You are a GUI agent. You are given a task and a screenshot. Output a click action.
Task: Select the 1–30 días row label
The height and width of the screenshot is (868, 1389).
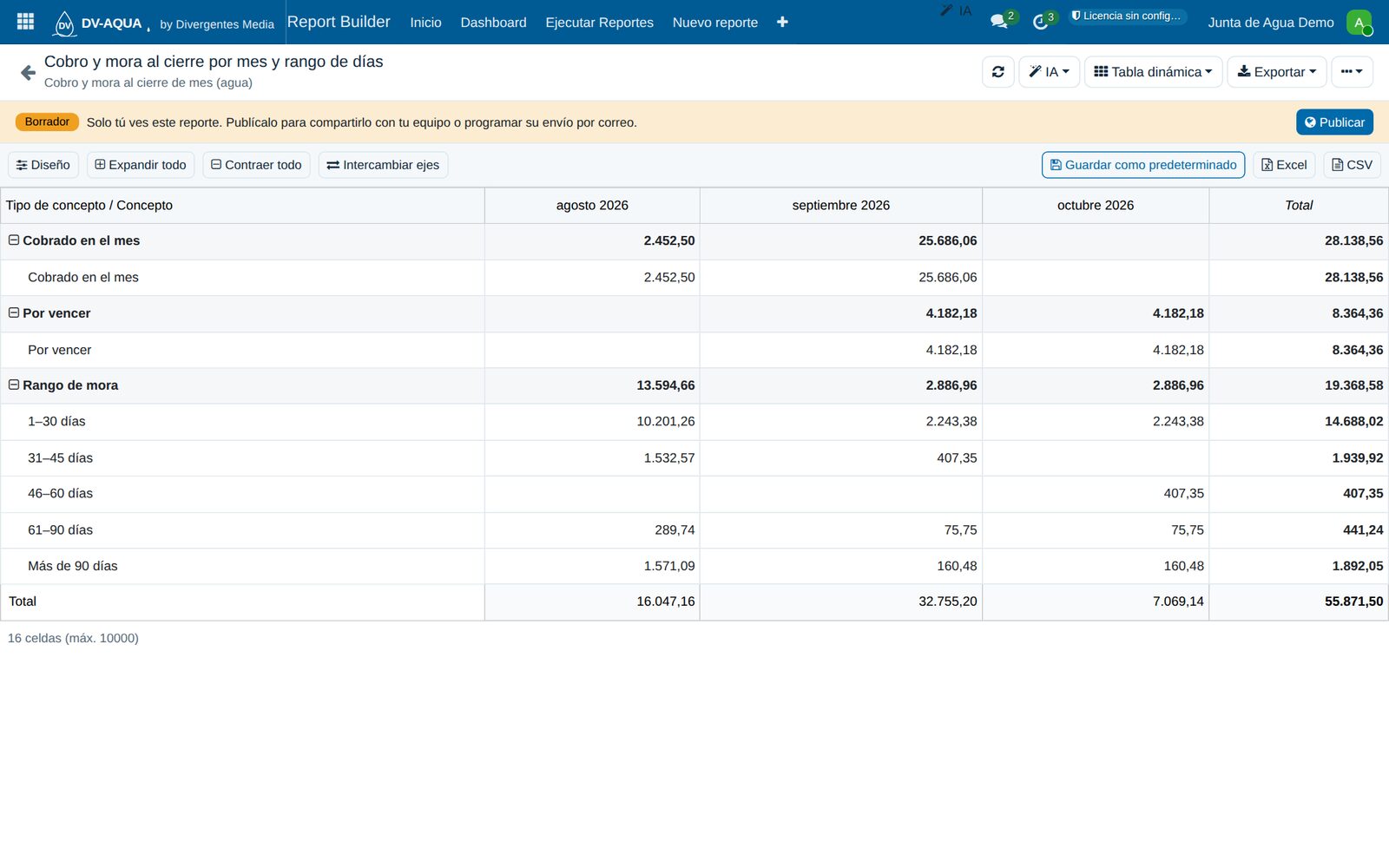point(56,422)
